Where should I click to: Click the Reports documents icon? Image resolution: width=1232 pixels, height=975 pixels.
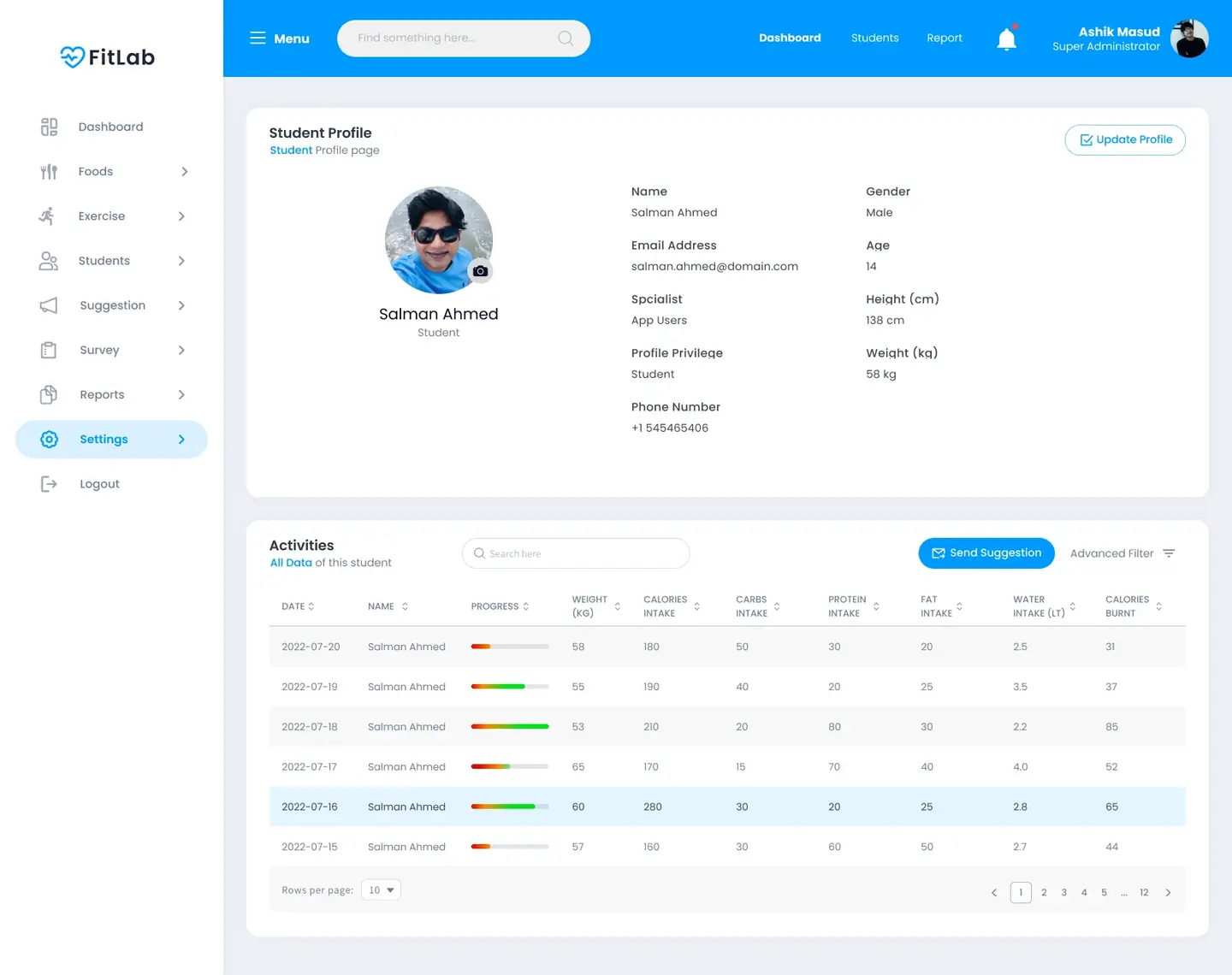(49, 394)
